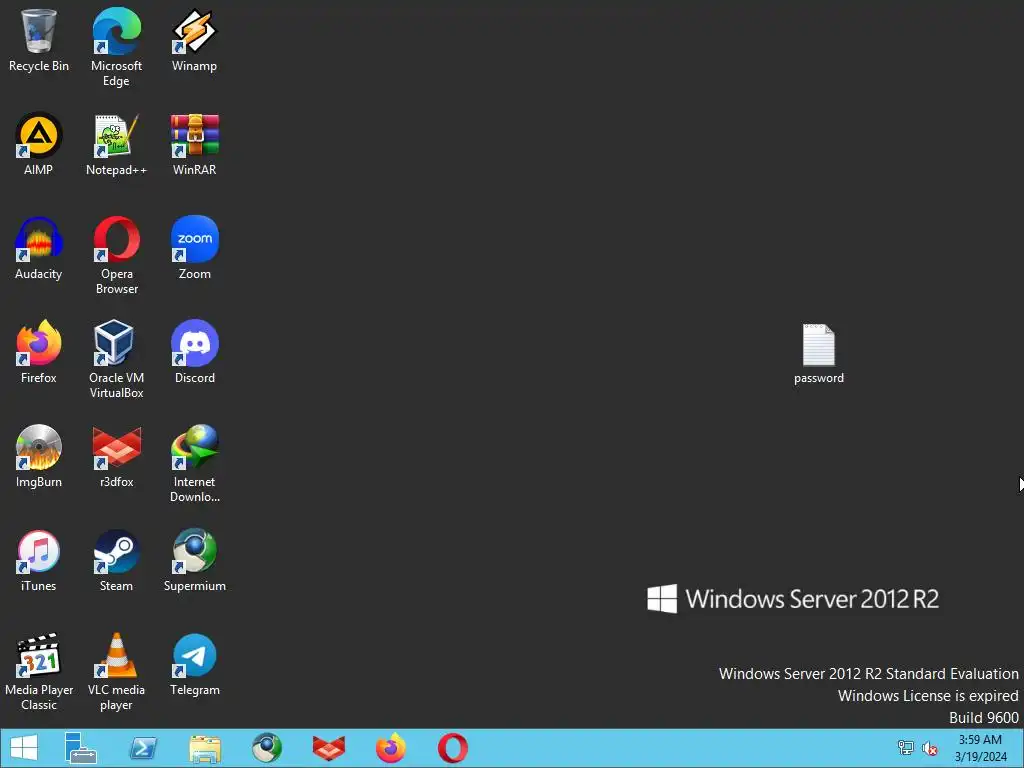
Task: Click the Firefox desktop shortcut
Action: click(39, 352)
